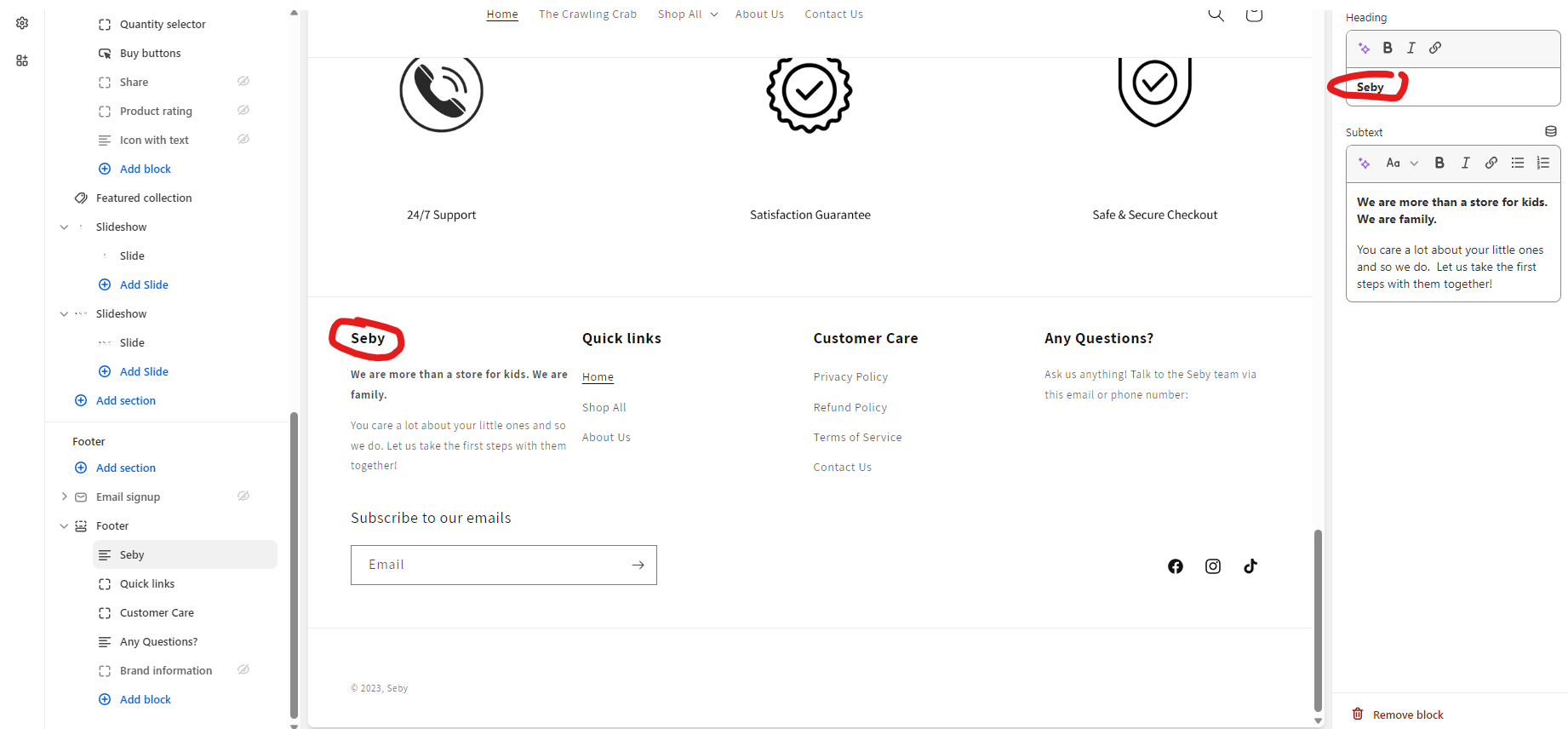Insert link from Heading toolbar
Image resolution: width=1568 pixels, height=729 pixels.
click(x=1435, y=48)
